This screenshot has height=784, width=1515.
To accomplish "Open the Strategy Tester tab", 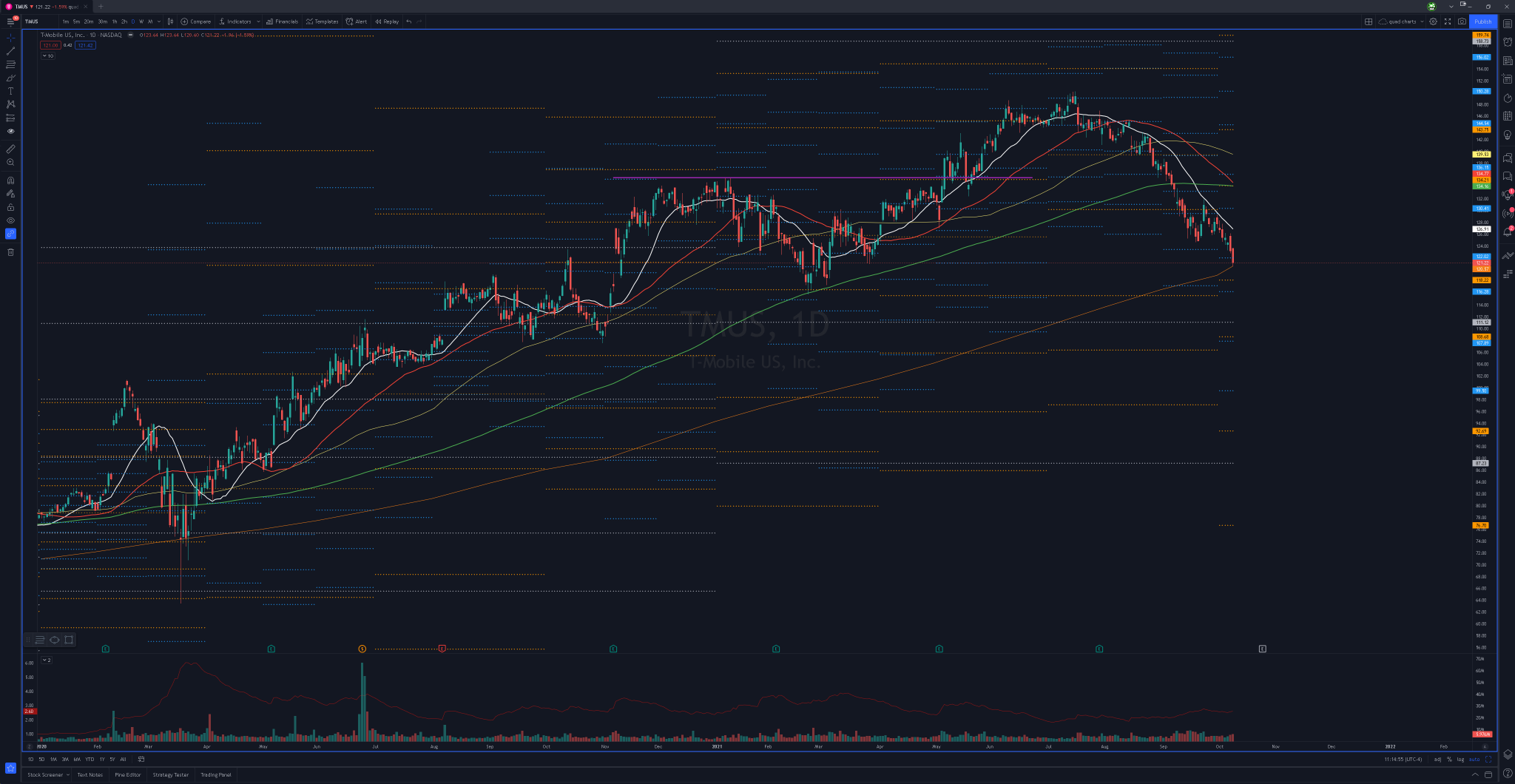I will (x=171, y=774).
